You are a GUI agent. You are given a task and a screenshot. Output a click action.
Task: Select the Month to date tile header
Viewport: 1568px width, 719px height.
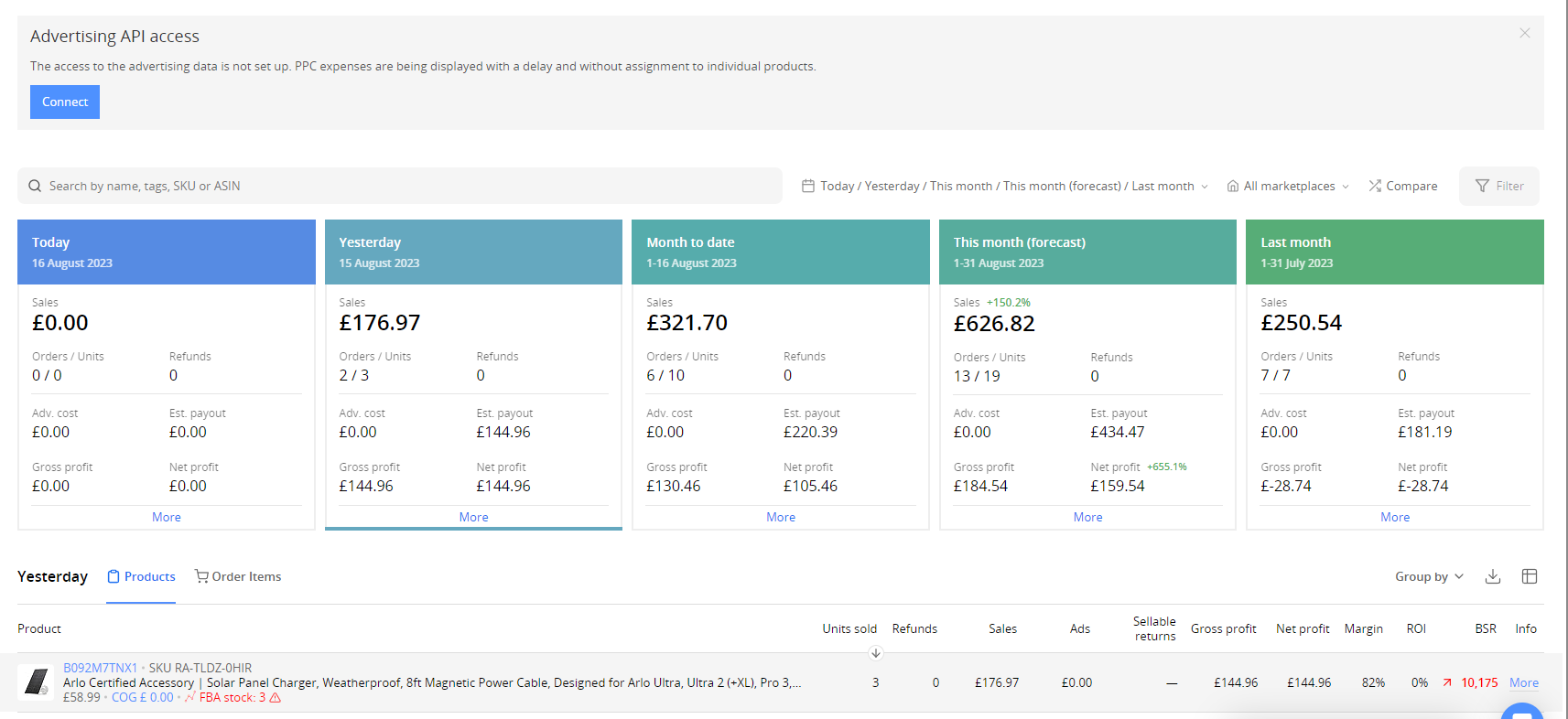[781, 252]
